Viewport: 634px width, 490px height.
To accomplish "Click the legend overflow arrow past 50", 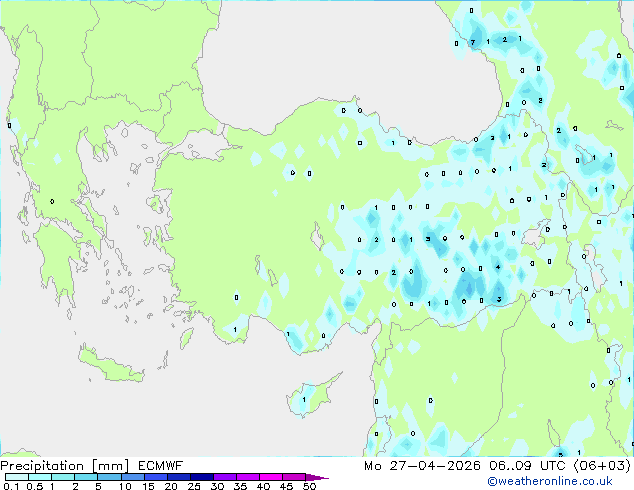I will (x=317, y=477).
